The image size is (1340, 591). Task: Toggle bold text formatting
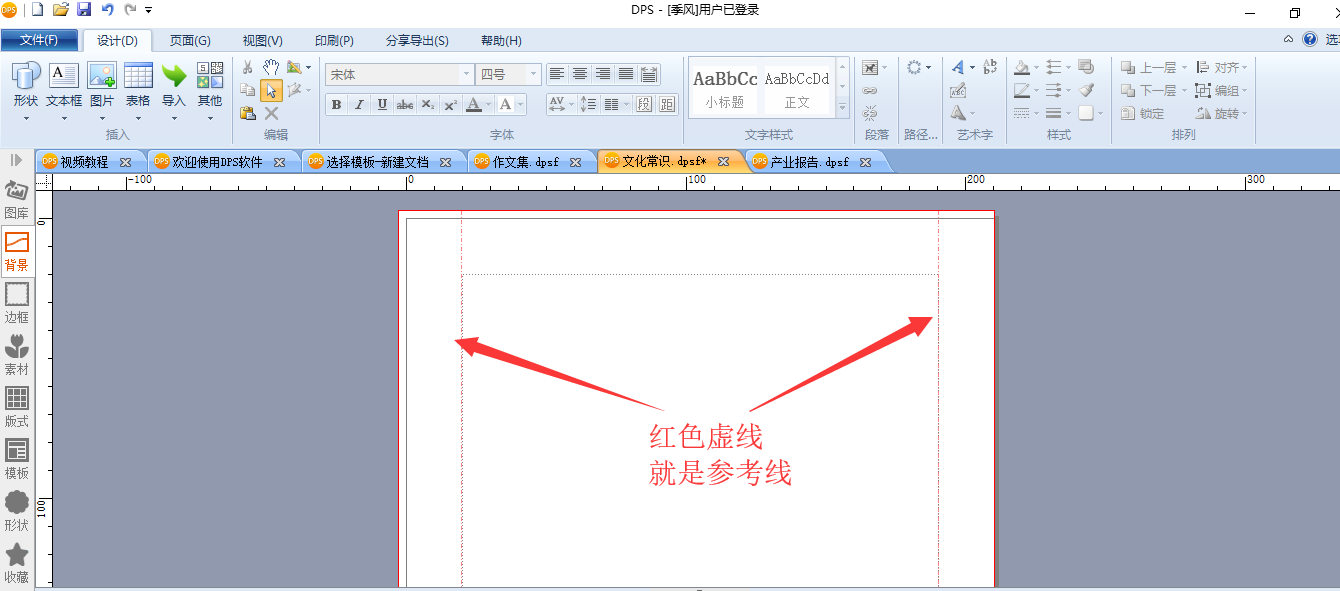pyautogui.click(x=336, y=104)
